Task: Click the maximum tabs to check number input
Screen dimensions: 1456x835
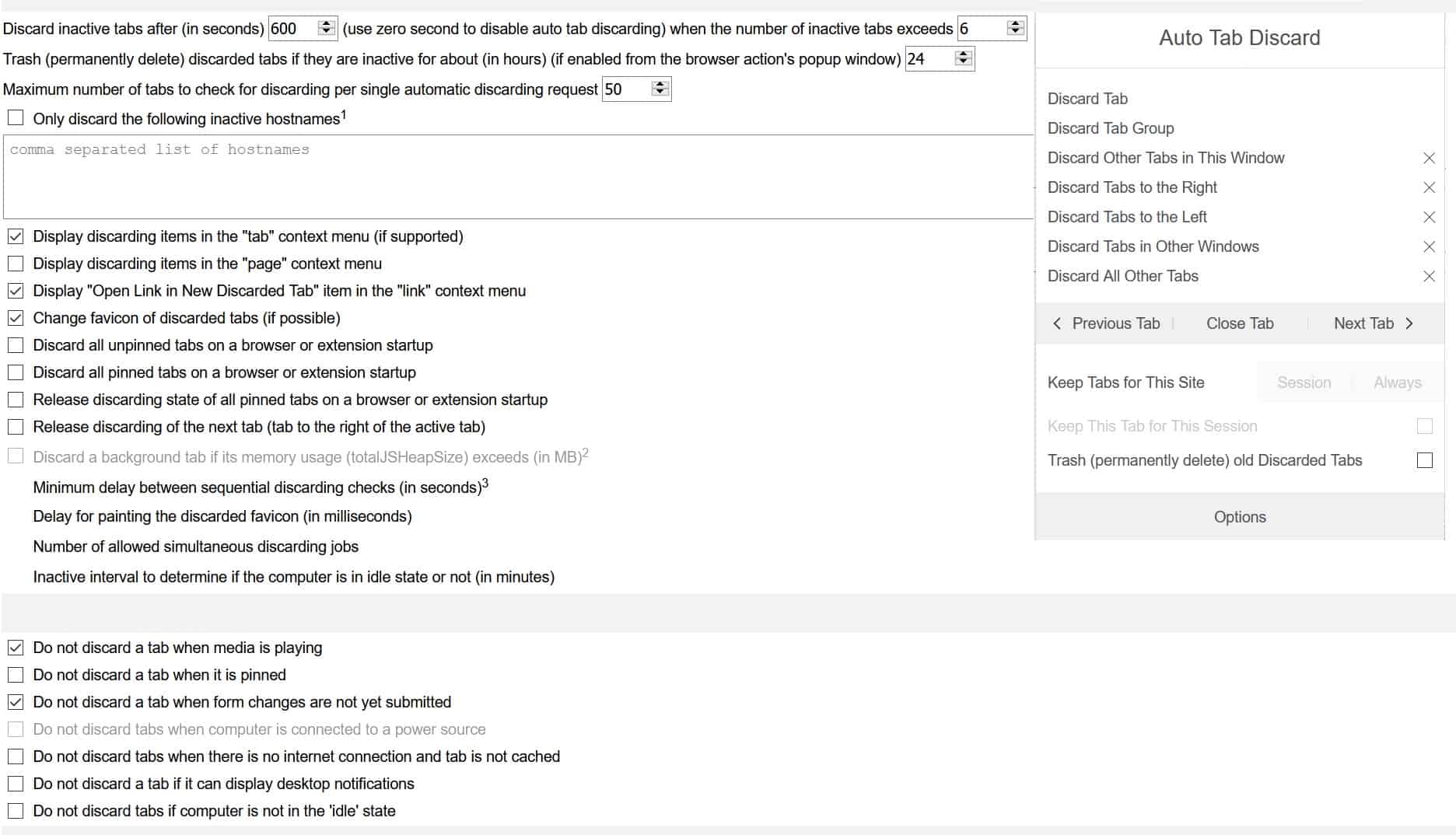Action: [636, 89]
